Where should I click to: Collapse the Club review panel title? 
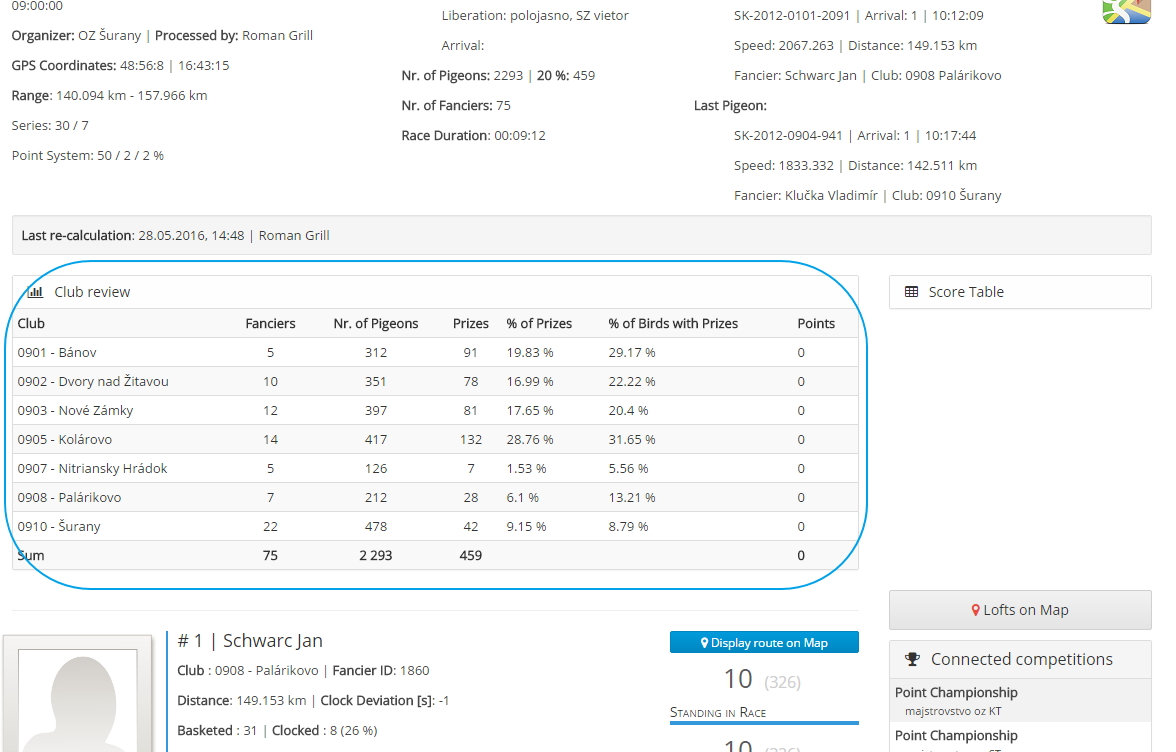click(x=92, y=292)
